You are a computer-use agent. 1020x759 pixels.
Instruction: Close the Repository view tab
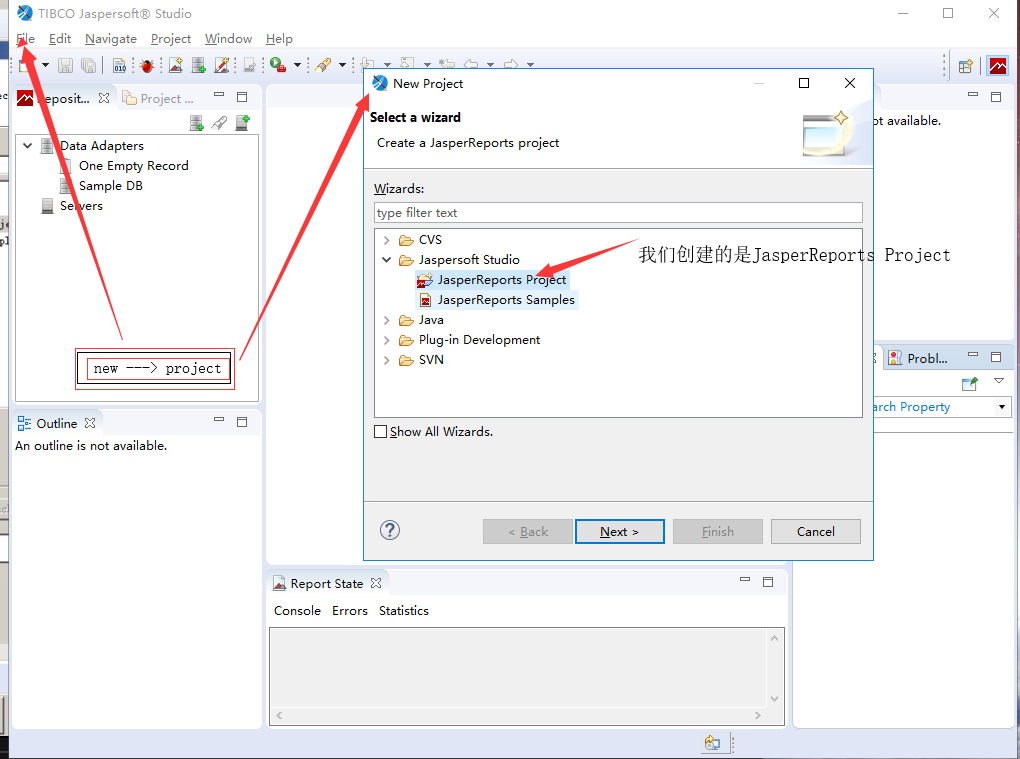pos(104,98)
